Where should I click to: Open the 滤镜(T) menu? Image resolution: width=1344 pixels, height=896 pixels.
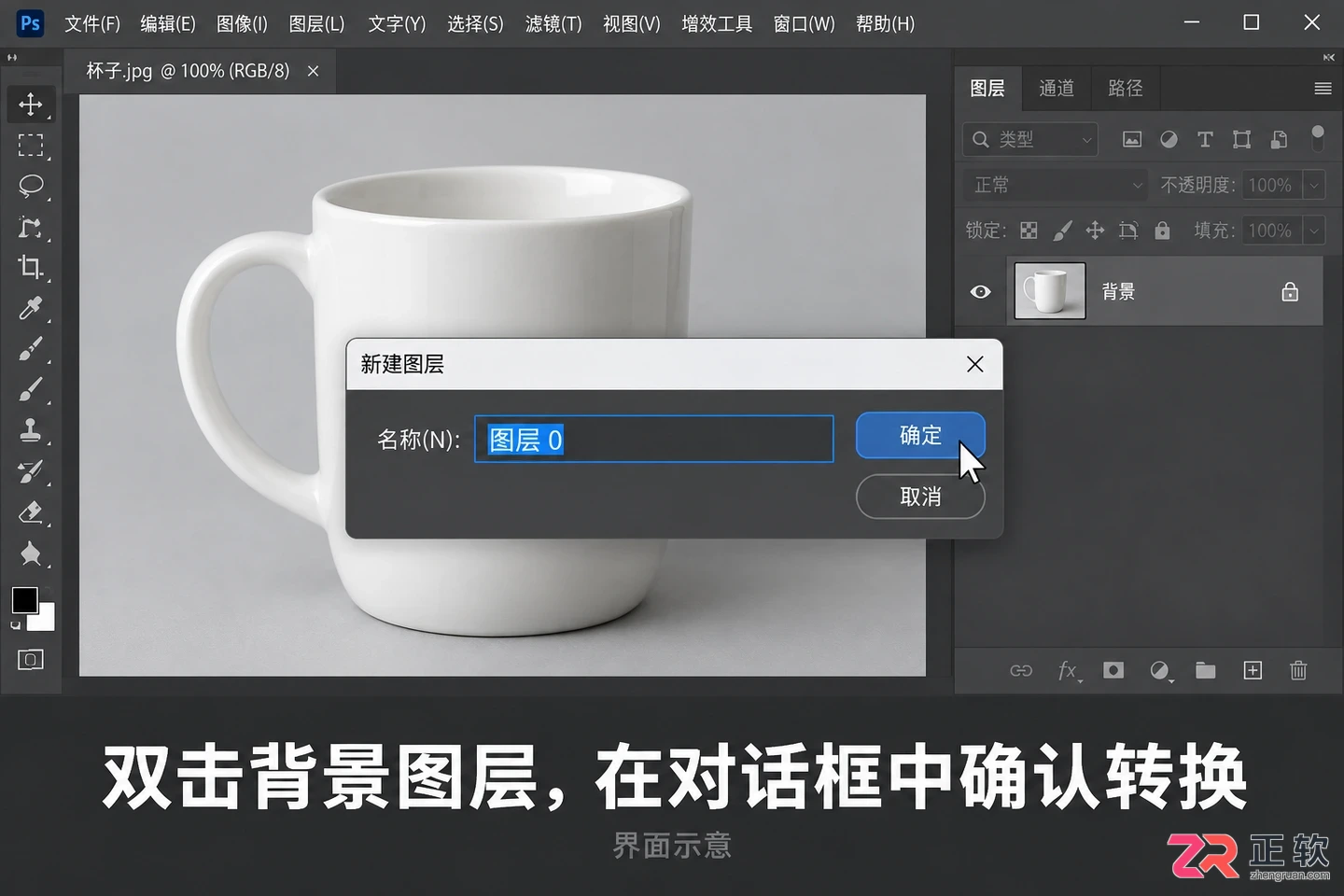553,23
